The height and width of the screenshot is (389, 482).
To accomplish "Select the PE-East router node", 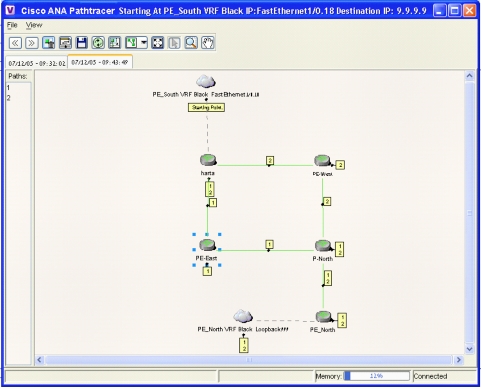I will click(208, 245).
